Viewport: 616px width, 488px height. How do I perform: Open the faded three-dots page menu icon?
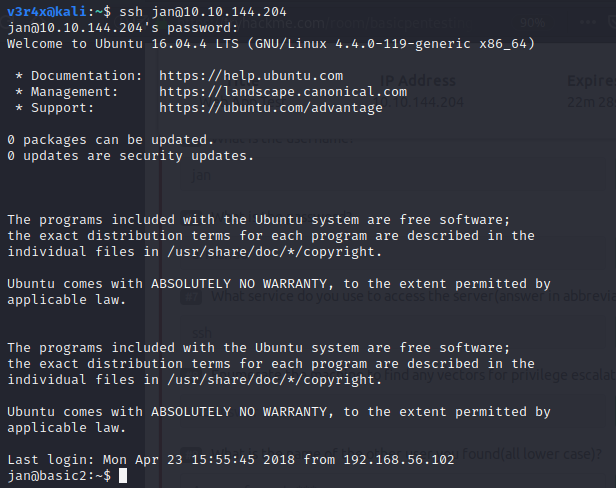point(588,22)
